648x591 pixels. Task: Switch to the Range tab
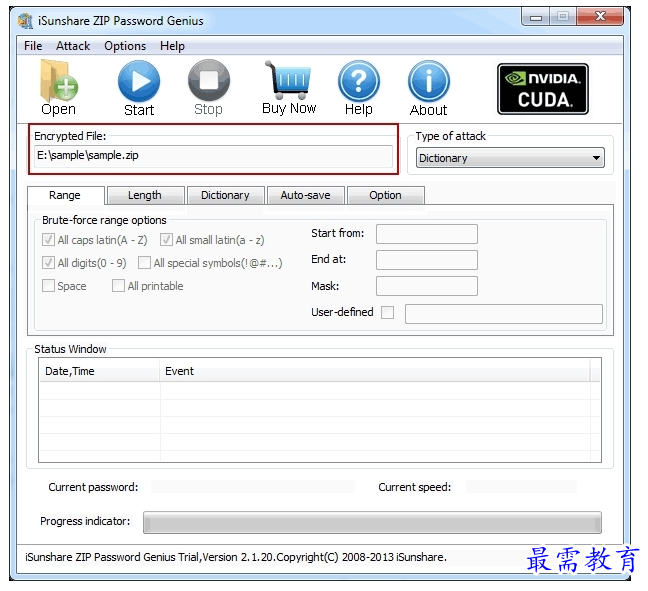click(65, 195)
